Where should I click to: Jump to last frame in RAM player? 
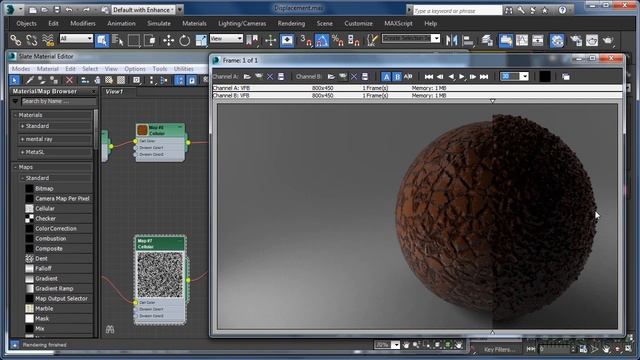(x=484, y=76)
